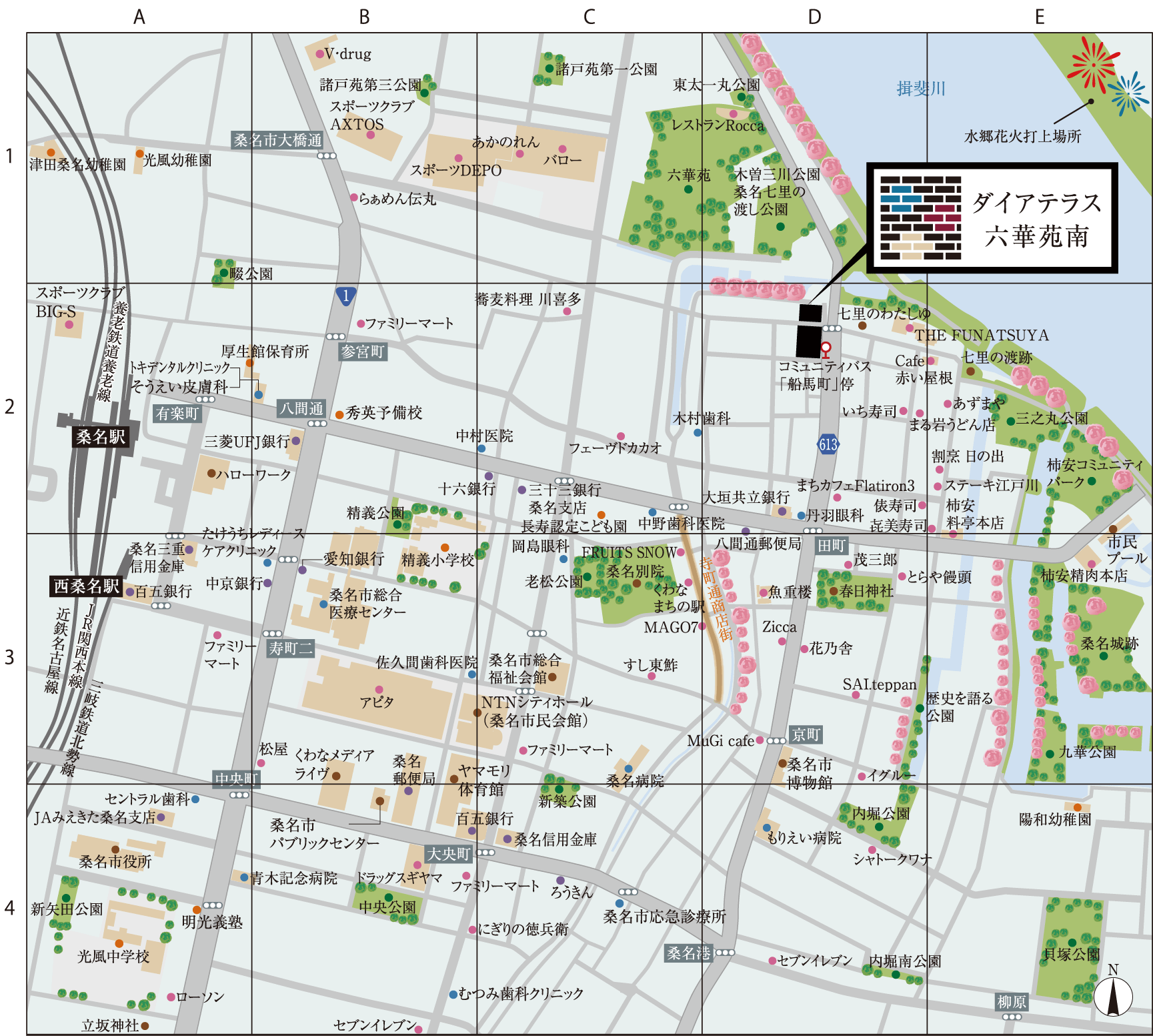
Task: Click the pink dot beside V·drug
Action: pyautogui.click(x=319, y=54)
